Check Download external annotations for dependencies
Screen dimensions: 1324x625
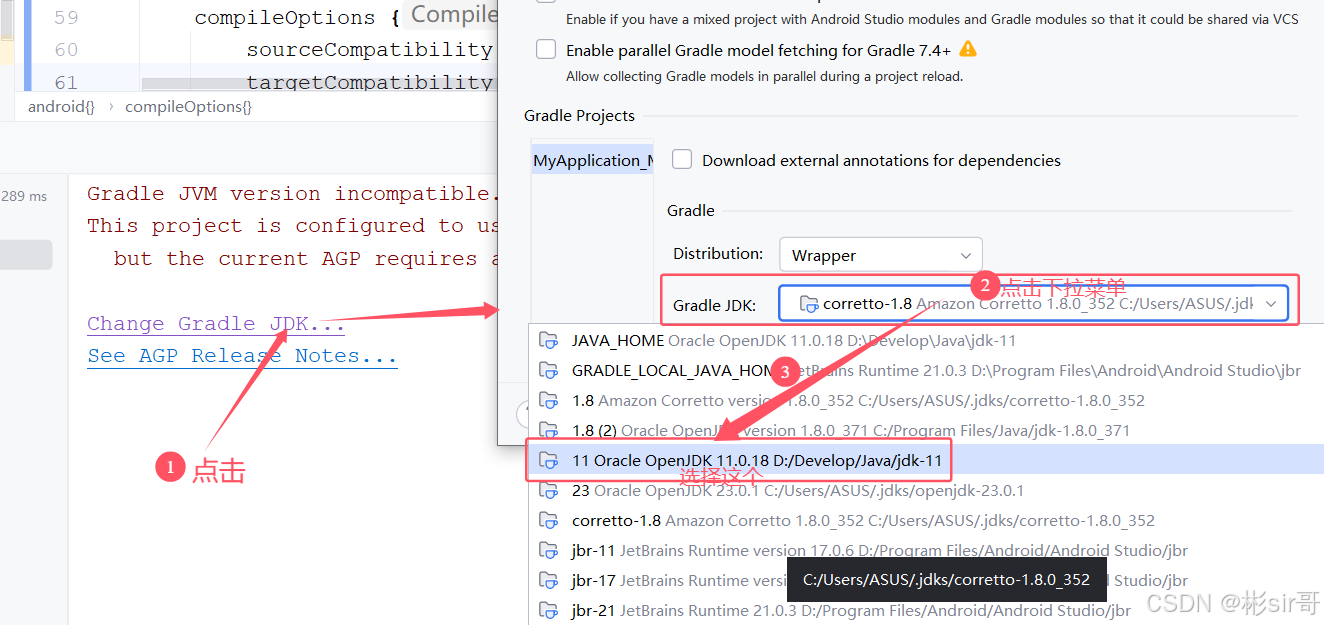681,159
